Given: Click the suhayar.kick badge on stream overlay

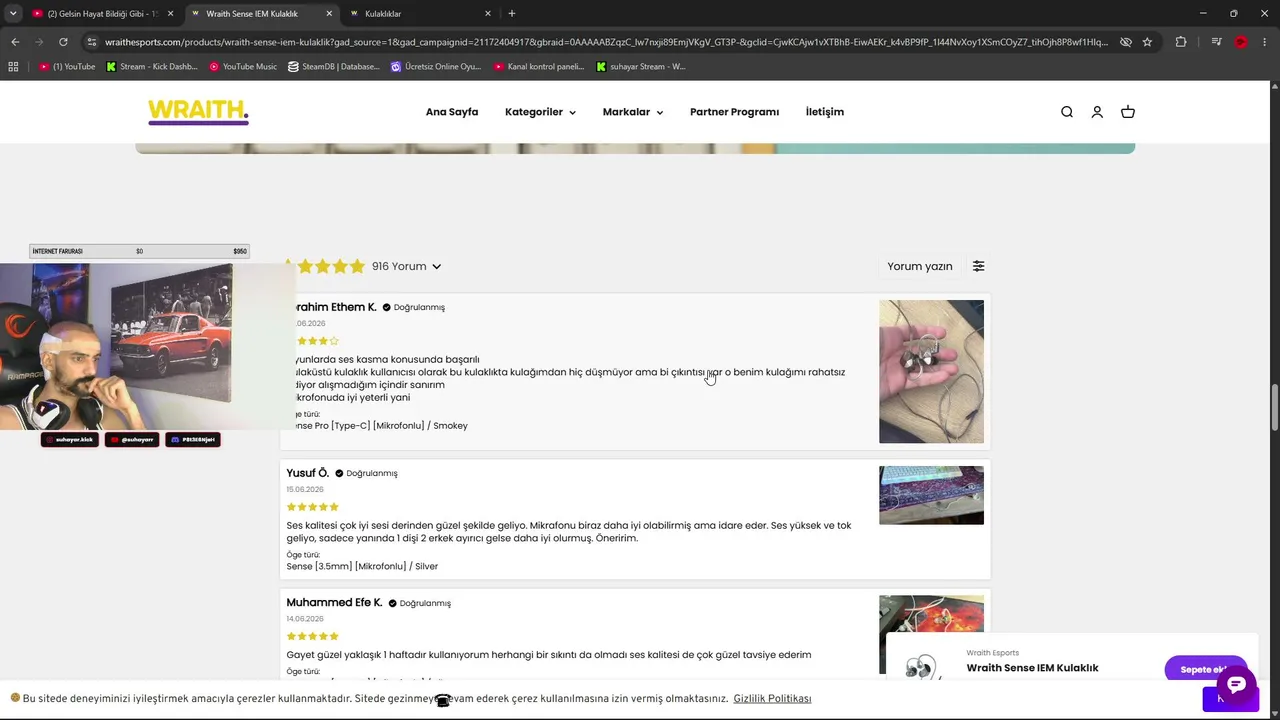Looking at the screenshot, I should point(70,439).
